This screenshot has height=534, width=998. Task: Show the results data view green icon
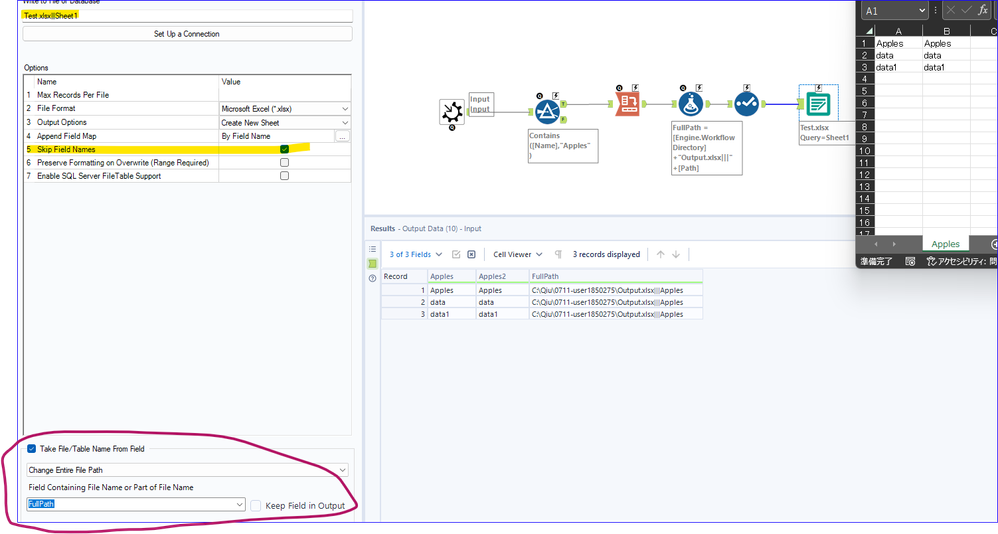[372, 263]
